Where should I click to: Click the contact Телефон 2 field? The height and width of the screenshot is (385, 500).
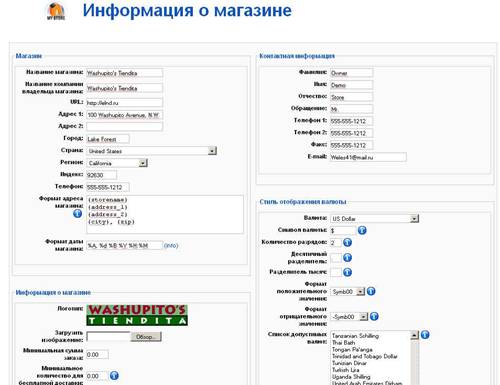[351, 133]
